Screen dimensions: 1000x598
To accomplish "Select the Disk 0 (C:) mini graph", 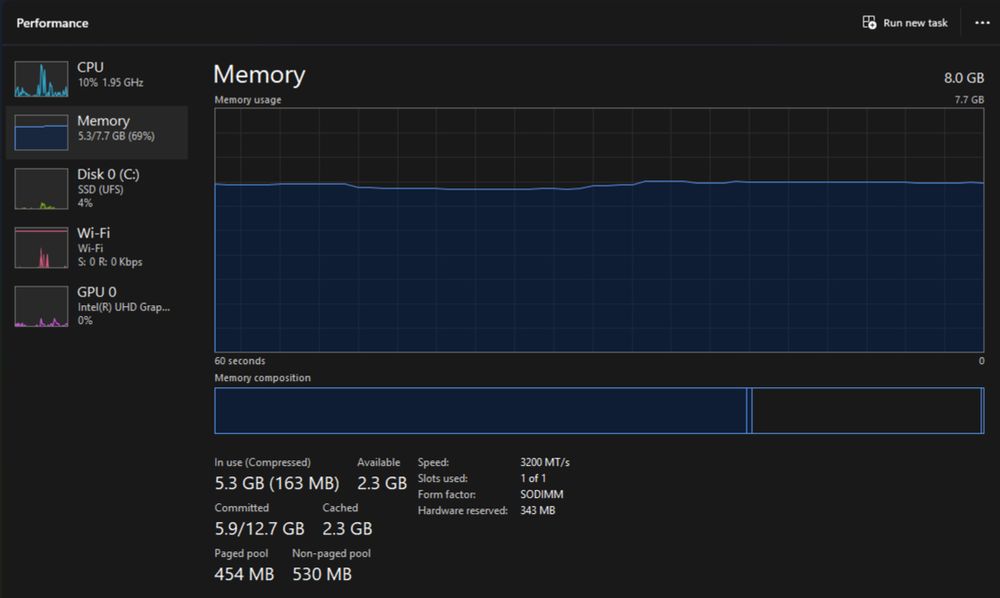I will [x=41, y=189].
